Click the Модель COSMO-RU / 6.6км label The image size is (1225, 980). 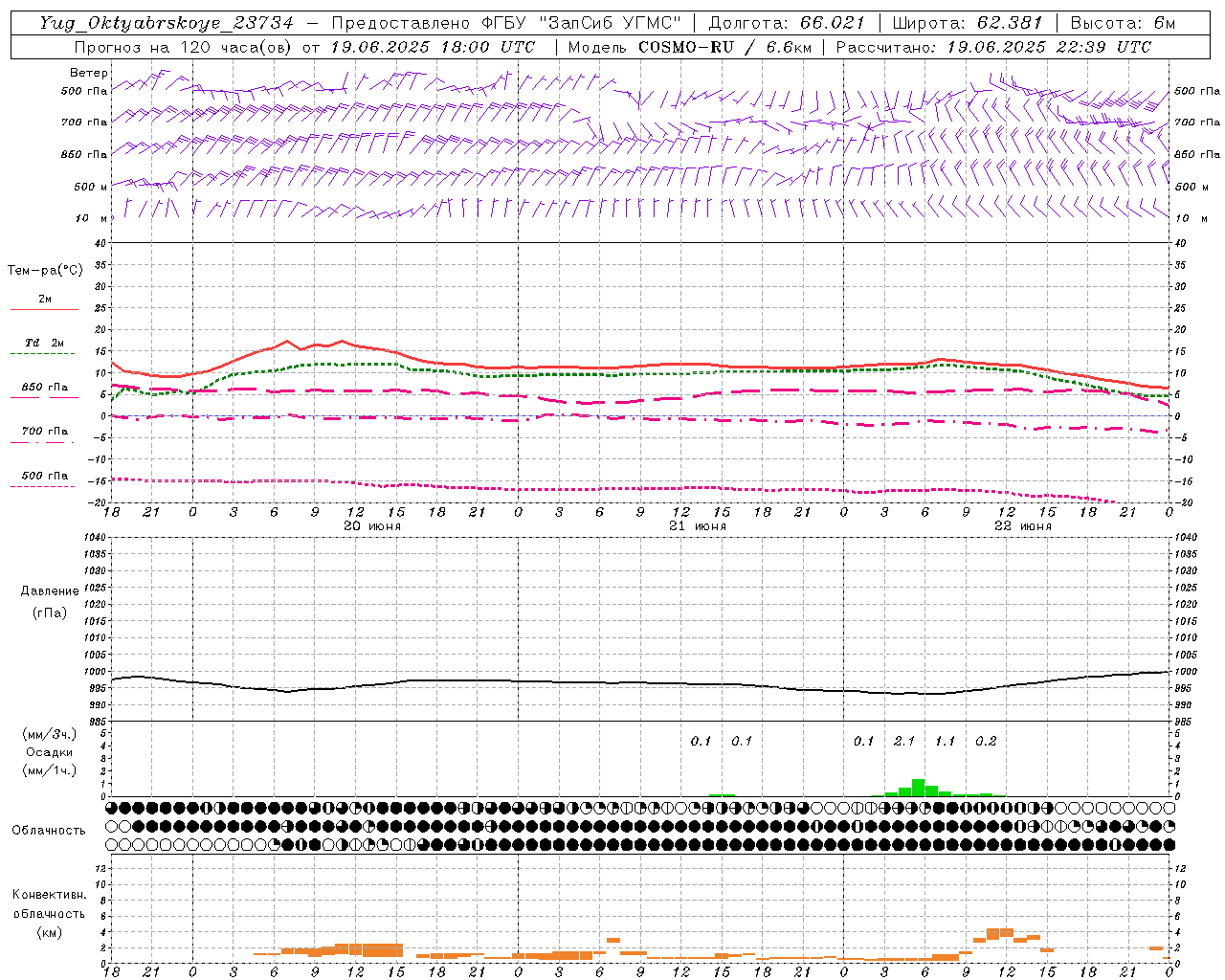coord(690,47)
